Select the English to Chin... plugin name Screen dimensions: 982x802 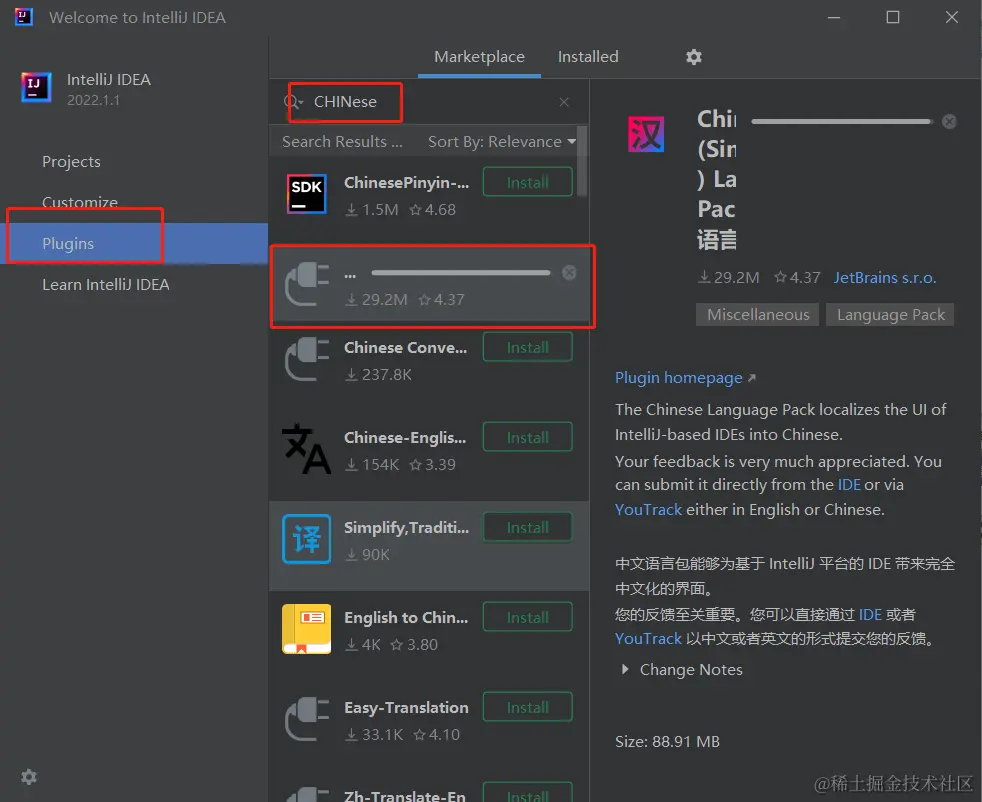click(406, 617)
